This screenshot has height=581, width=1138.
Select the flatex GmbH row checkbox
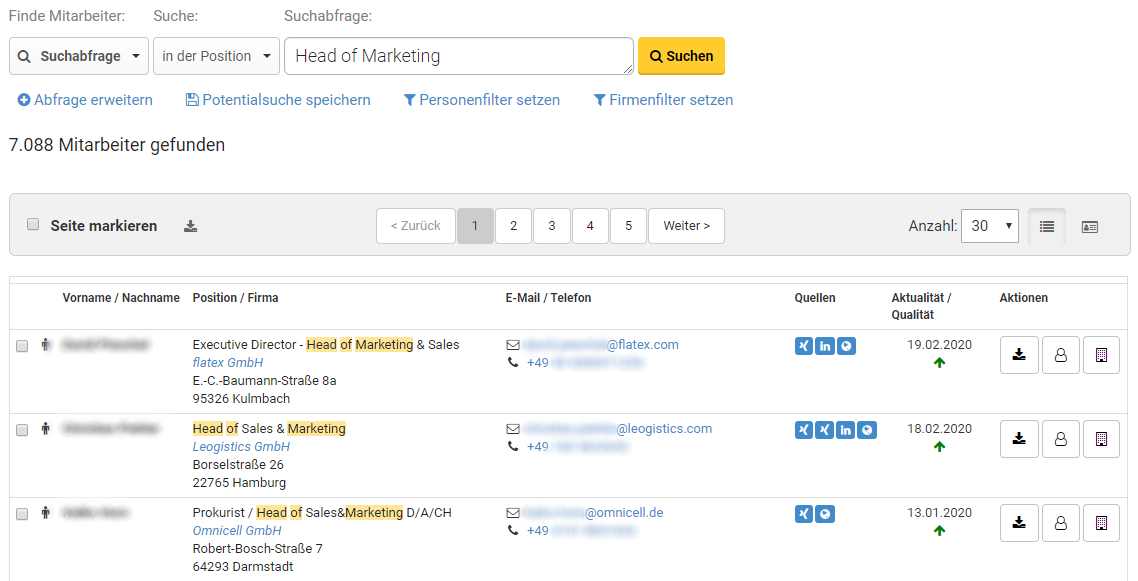[22, 346]
